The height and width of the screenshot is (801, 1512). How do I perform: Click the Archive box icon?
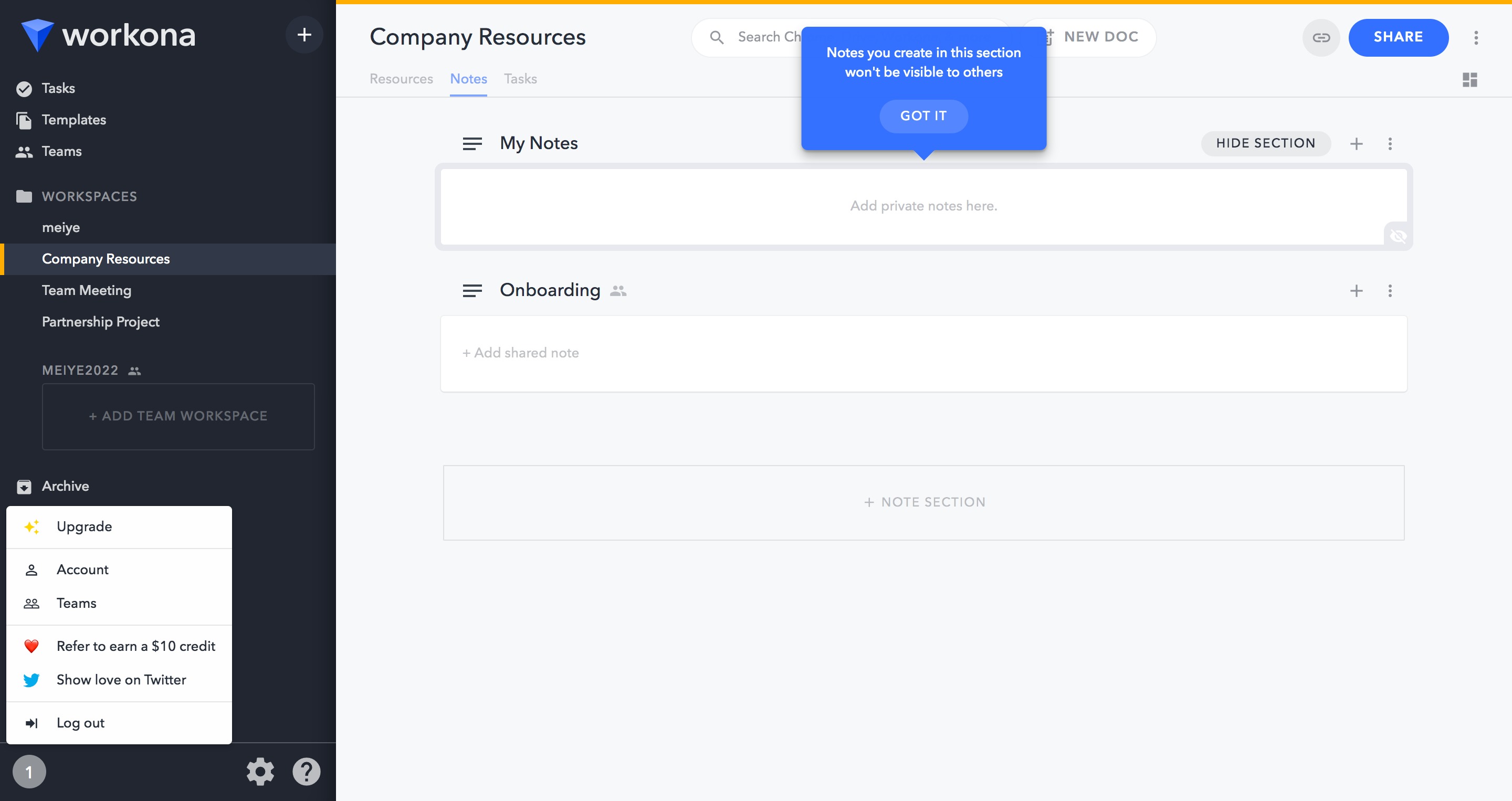(x=24, y=487)
